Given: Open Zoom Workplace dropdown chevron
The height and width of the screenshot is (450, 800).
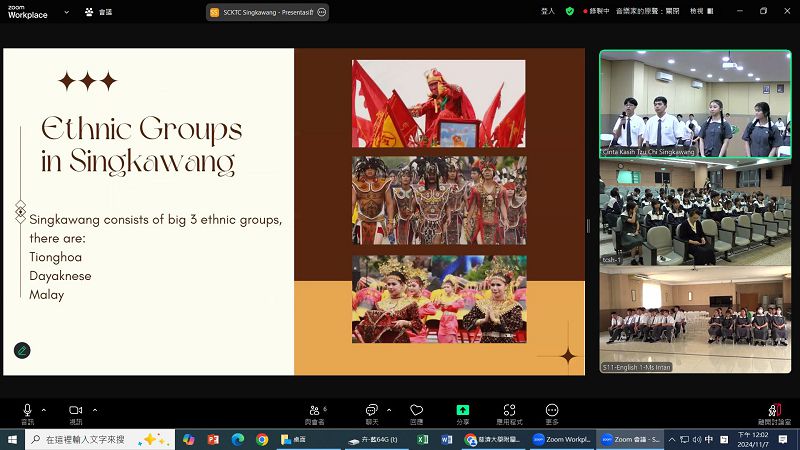Looking at the screenshot, I should coord(67,12).
